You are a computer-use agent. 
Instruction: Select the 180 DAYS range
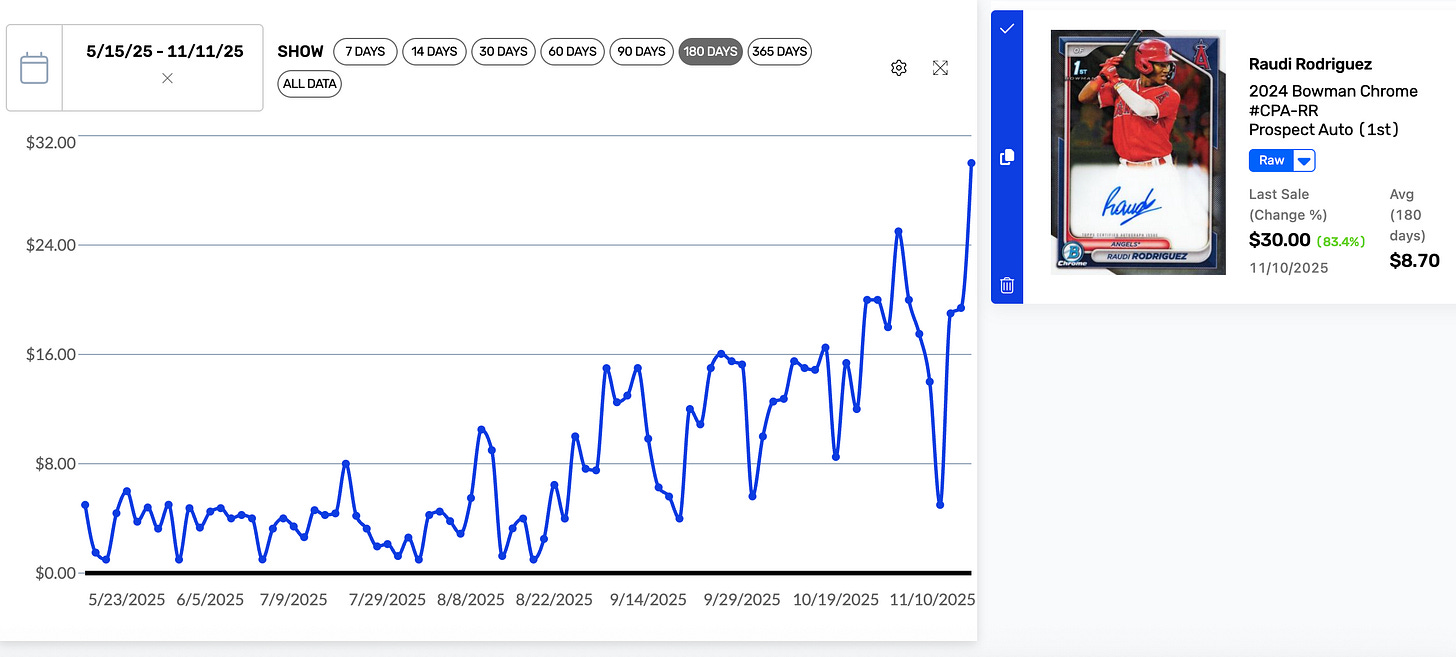pyautogui.click(x=710, y=52)
